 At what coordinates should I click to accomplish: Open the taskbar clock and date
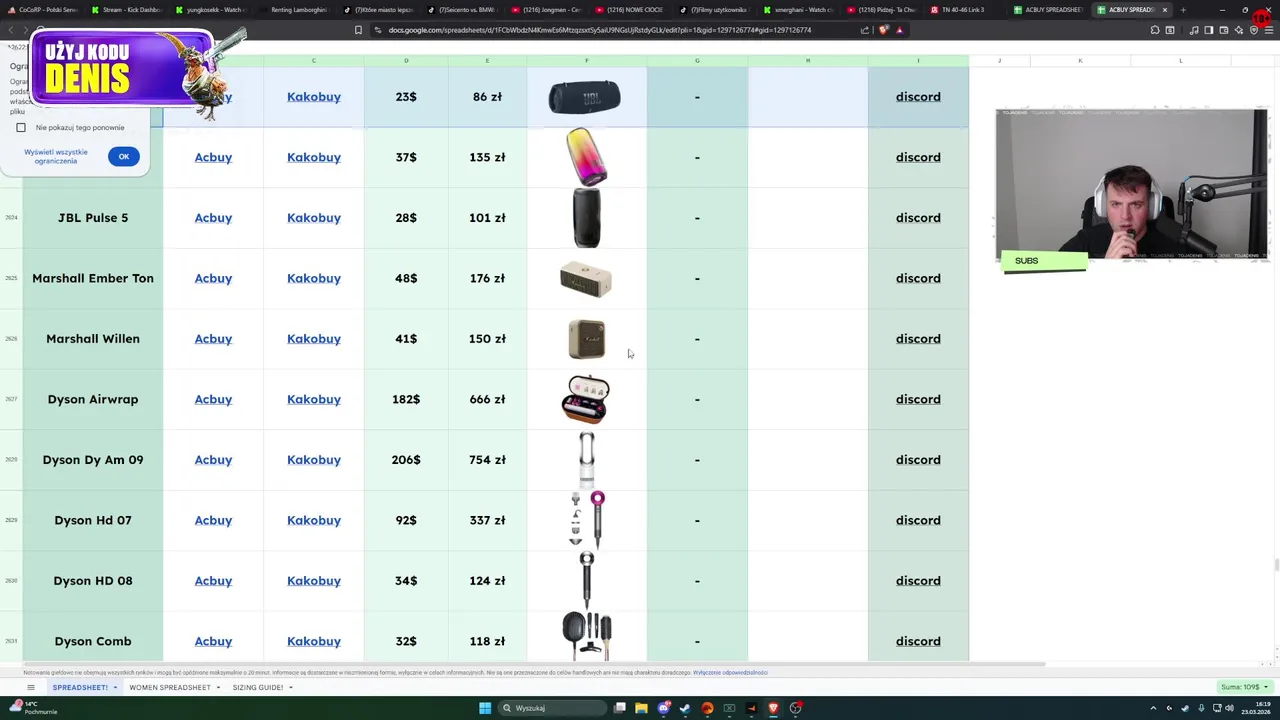coord(1256,708)
